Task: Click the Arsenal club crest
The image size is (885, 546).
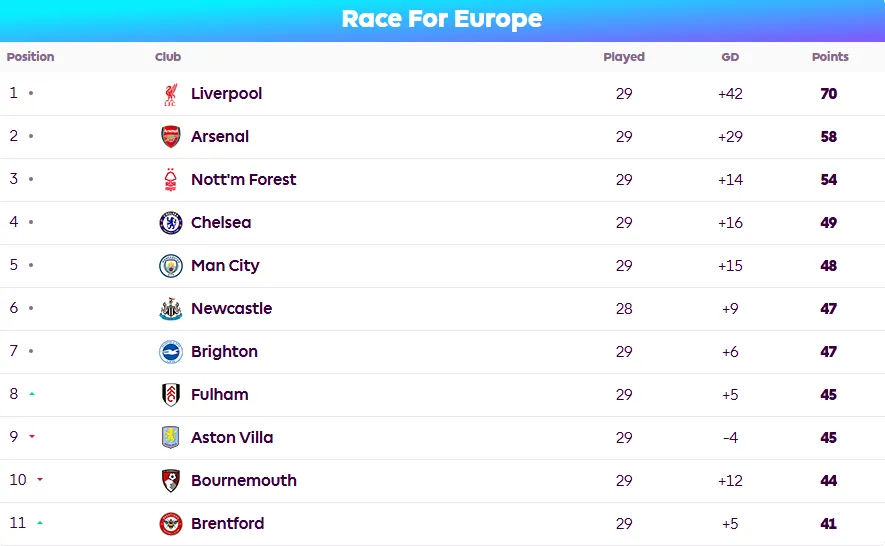Action: coord(170,137)
